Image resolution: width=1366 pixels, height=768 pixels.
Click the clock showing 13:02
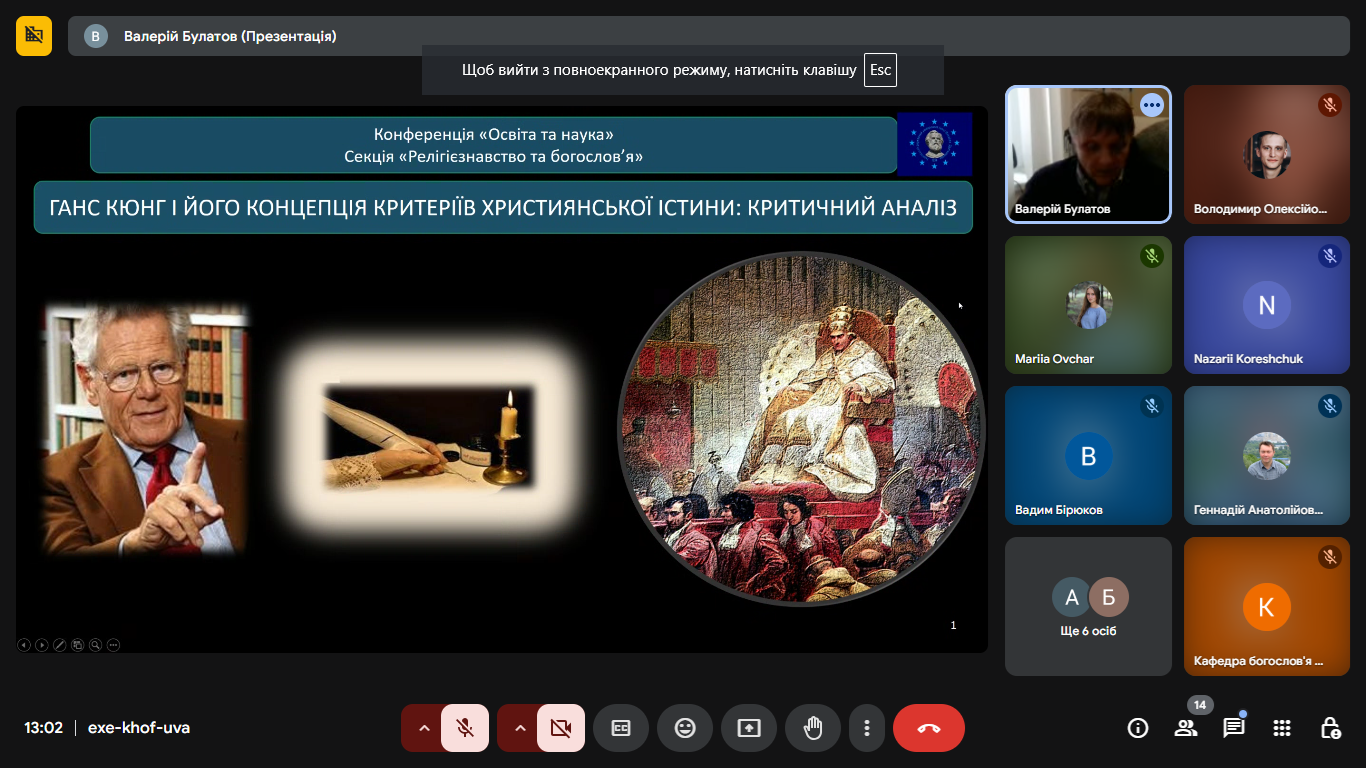tap(44, 728)
